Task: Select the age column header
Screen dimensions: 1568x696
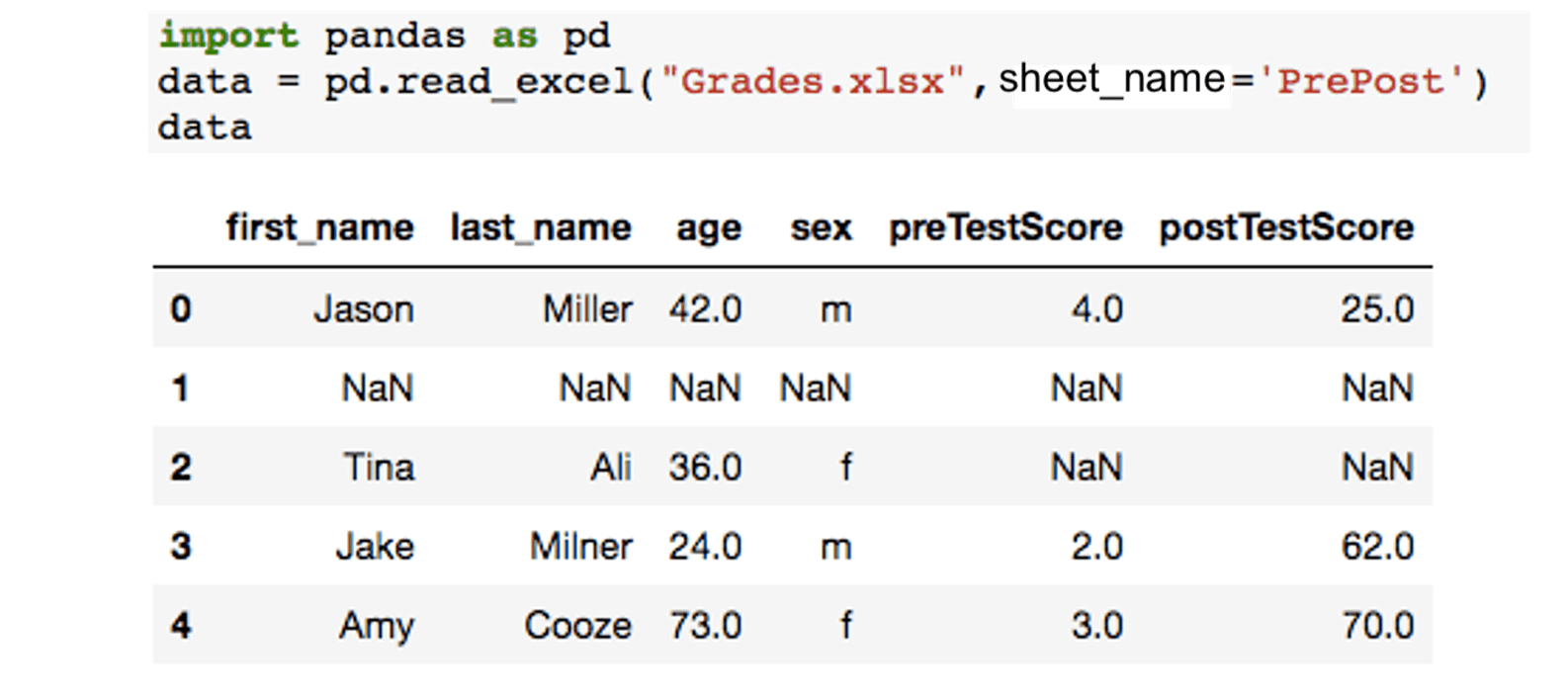Action: pos(708,228)
